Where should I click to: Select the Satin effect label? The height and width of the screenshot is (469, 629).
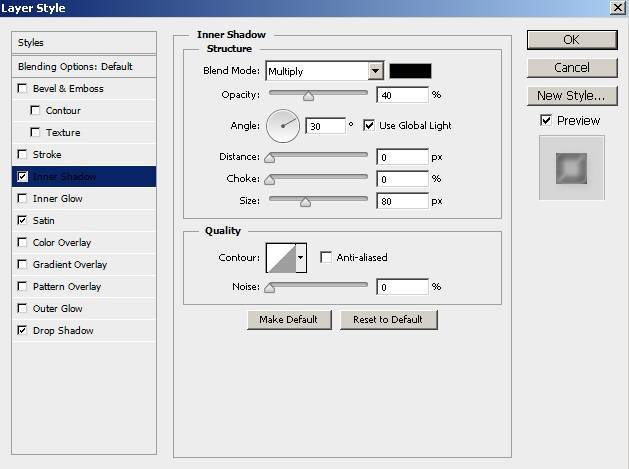click(x=43, y=220)
